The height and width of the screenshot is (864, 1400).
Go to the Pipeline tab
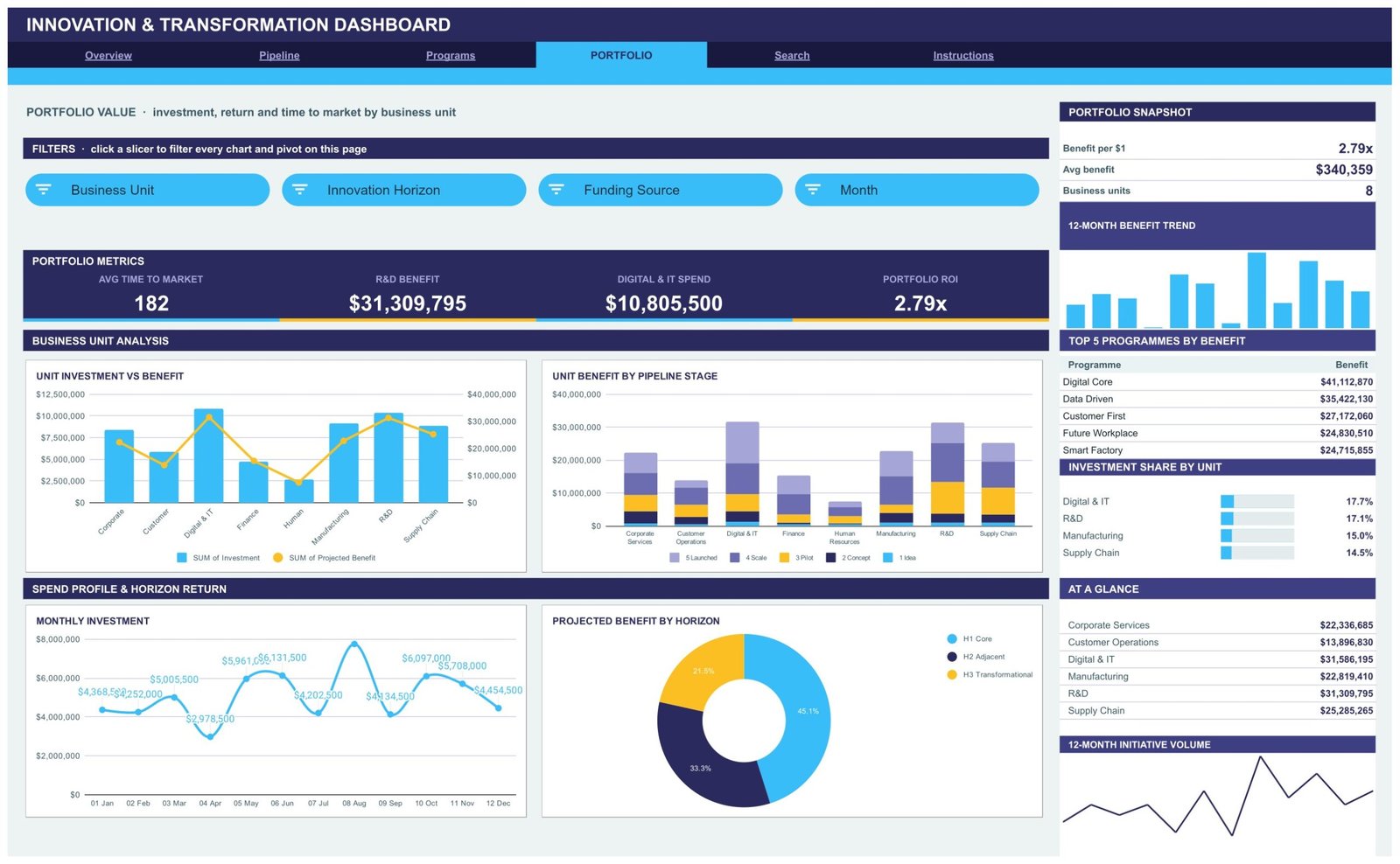click(x=279, y=55)
